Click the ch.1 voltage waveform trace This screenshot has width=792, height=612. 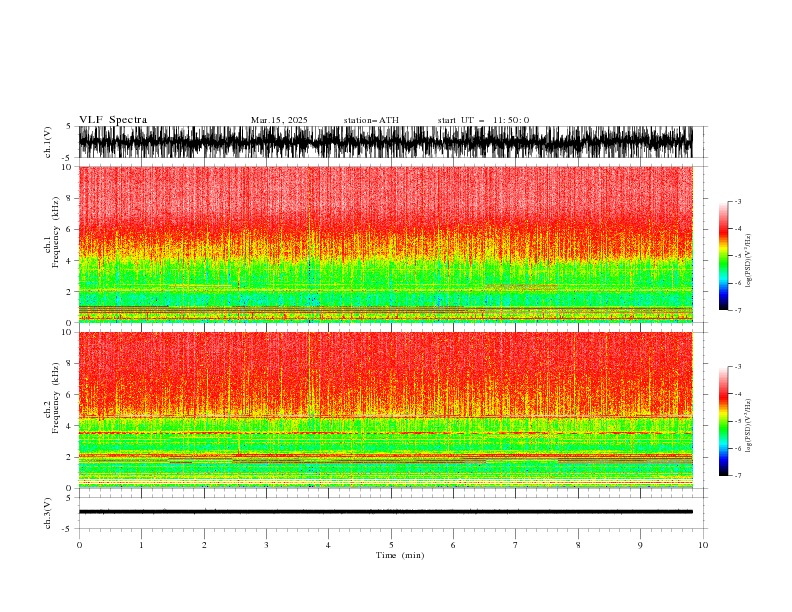click(x=385, y=142)
